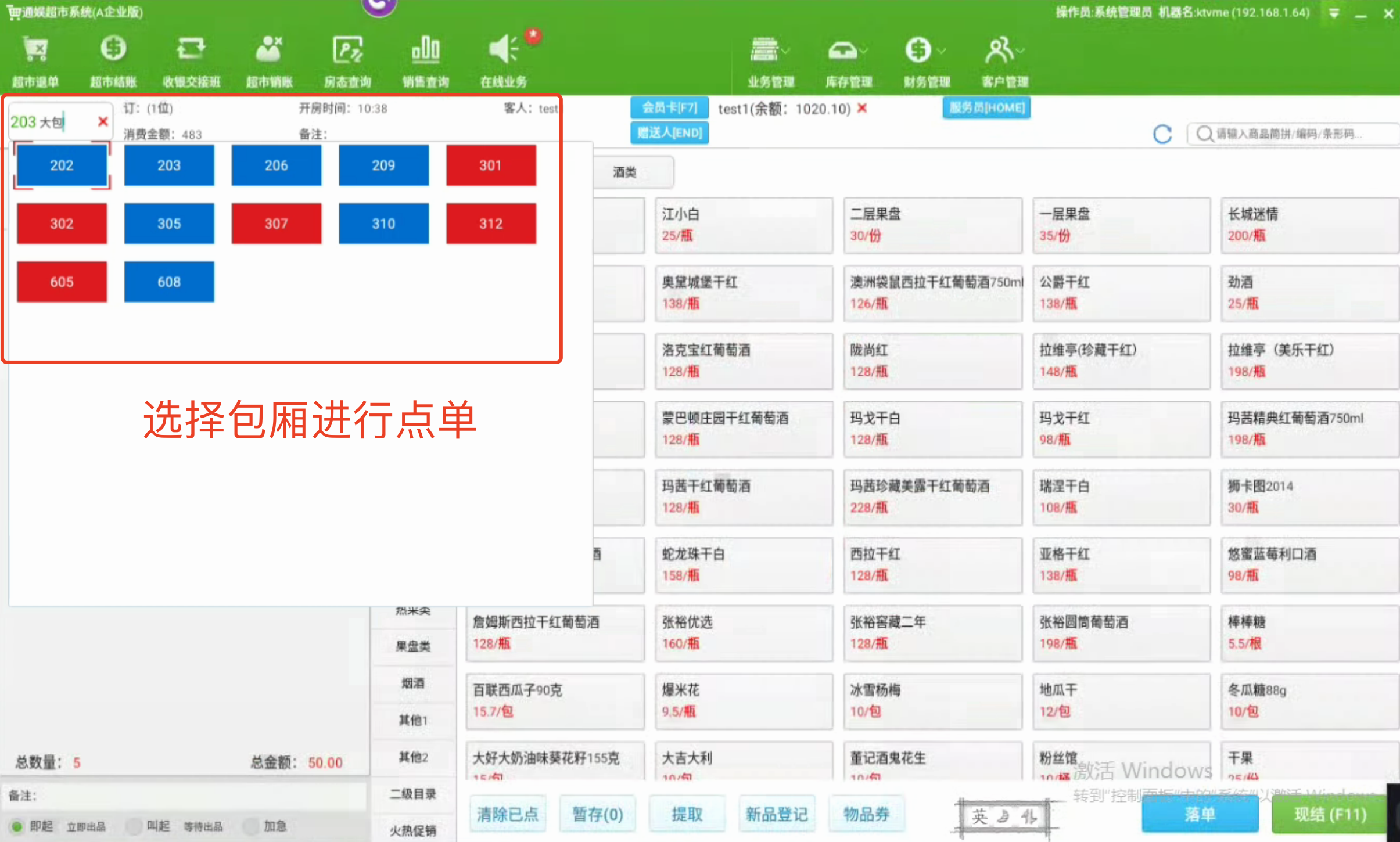Viewport: 1400px width, 842px height.
Task: Select room 608
Action: 169,282
